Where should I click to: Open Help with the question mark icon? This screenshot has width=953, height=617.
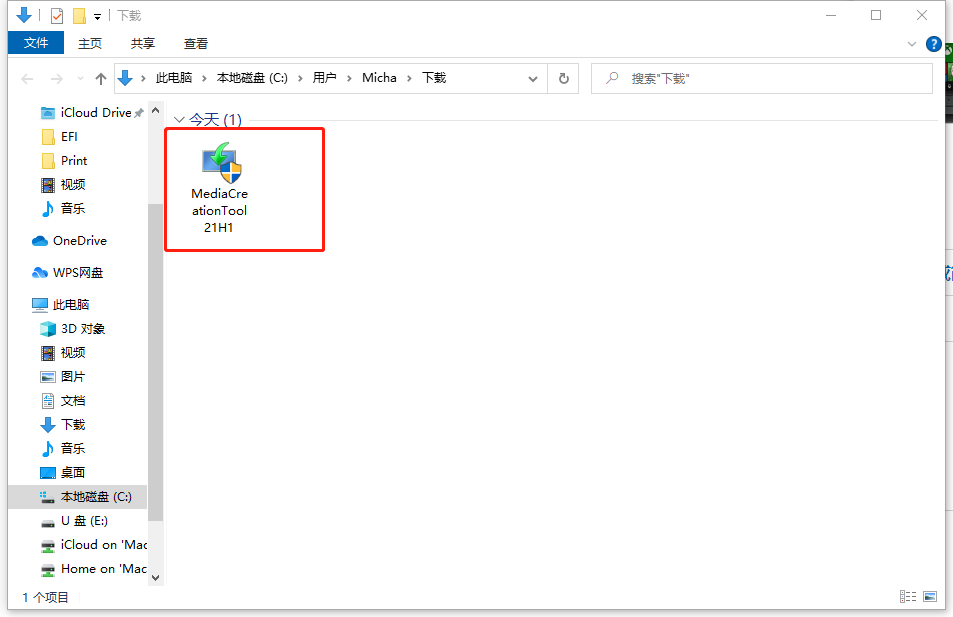pyautogui.click(x=934, y=44)
